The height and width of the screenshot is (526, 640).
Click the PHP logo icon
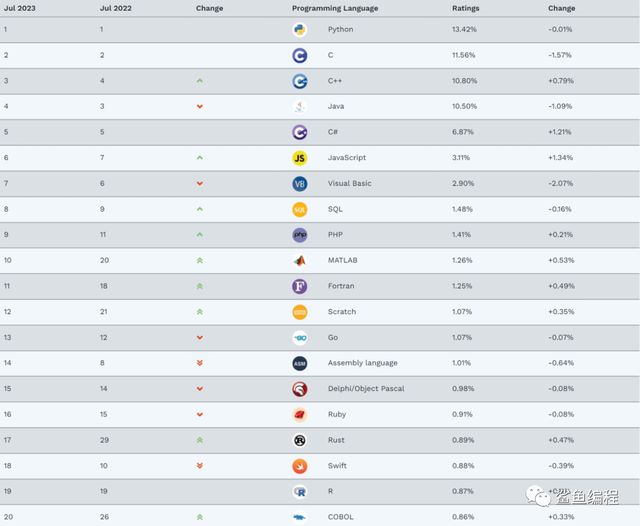(x=300, y=235)
